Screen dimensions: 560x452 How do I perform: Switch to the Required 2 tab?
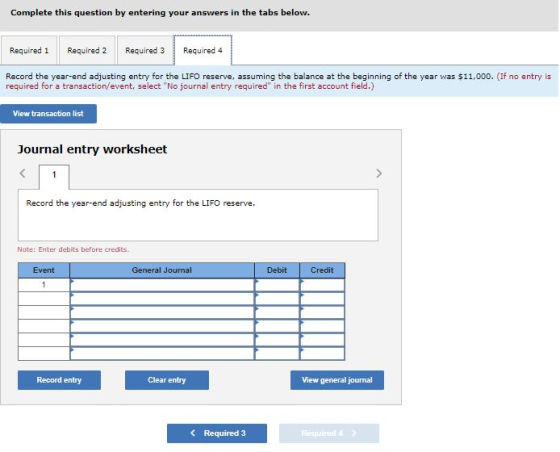(x=87, y=50)
